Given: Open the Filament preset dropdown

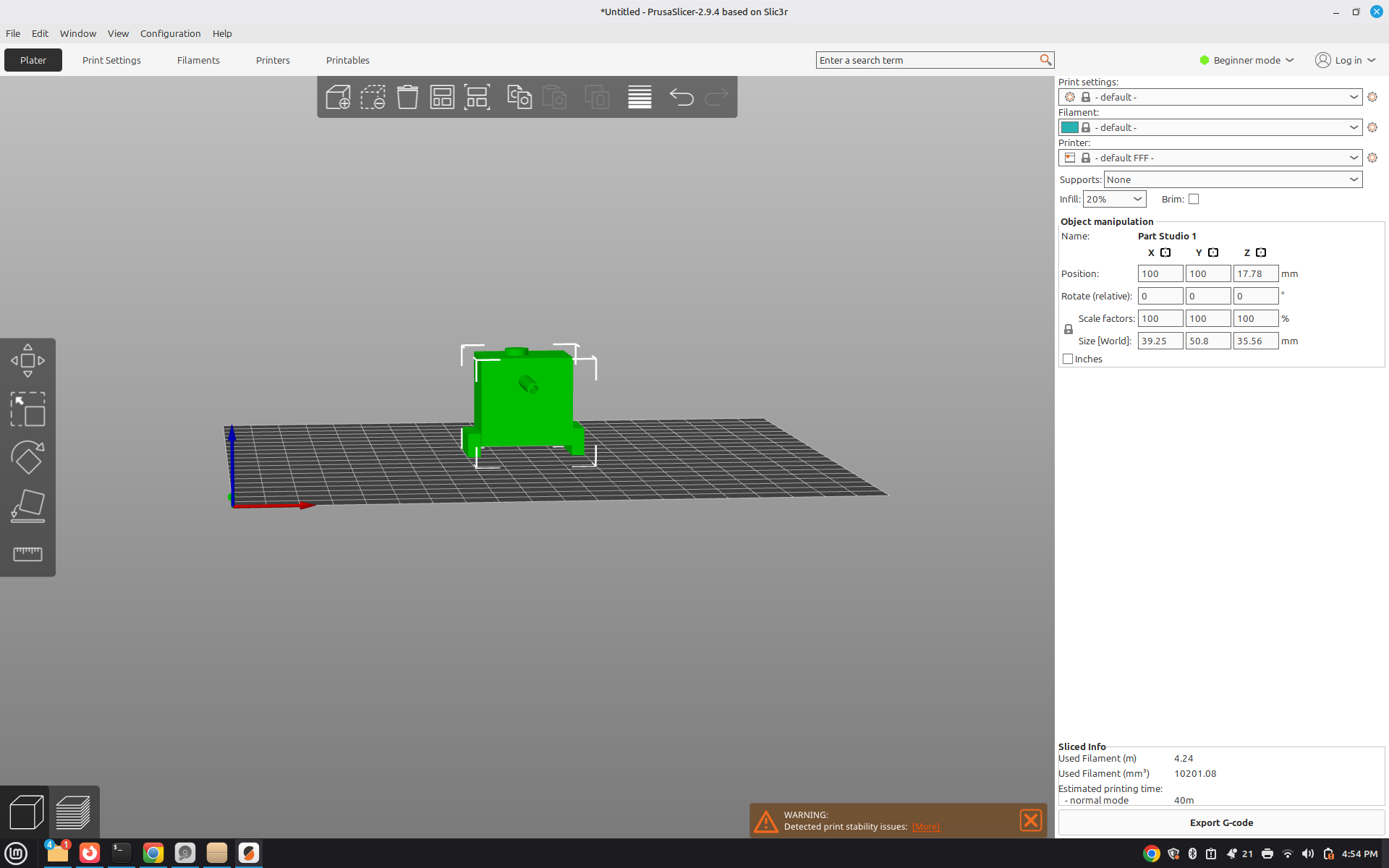Looking at the screenshot, I should coord(1210,127).
